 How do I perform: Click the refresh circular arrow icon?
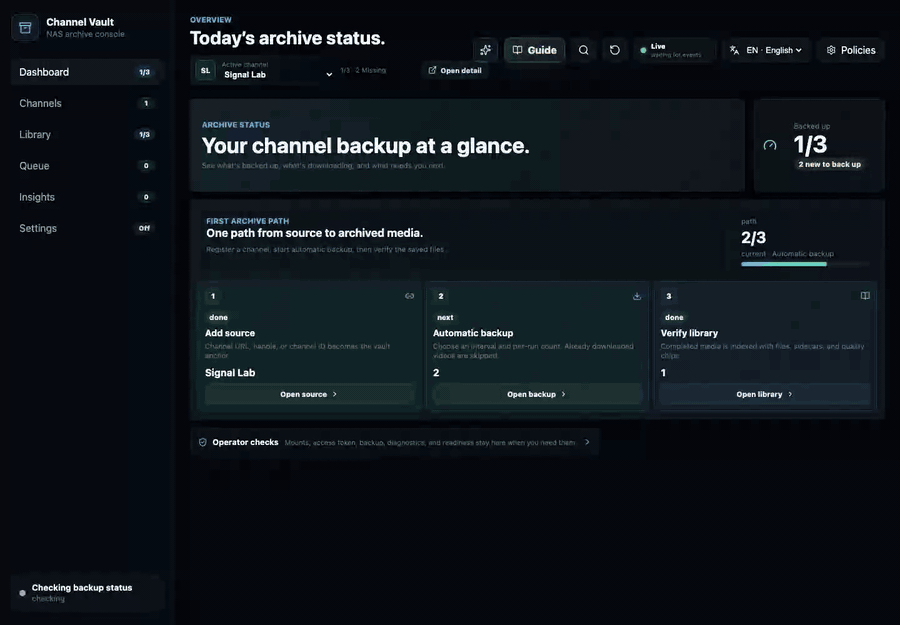pos(615,50)
